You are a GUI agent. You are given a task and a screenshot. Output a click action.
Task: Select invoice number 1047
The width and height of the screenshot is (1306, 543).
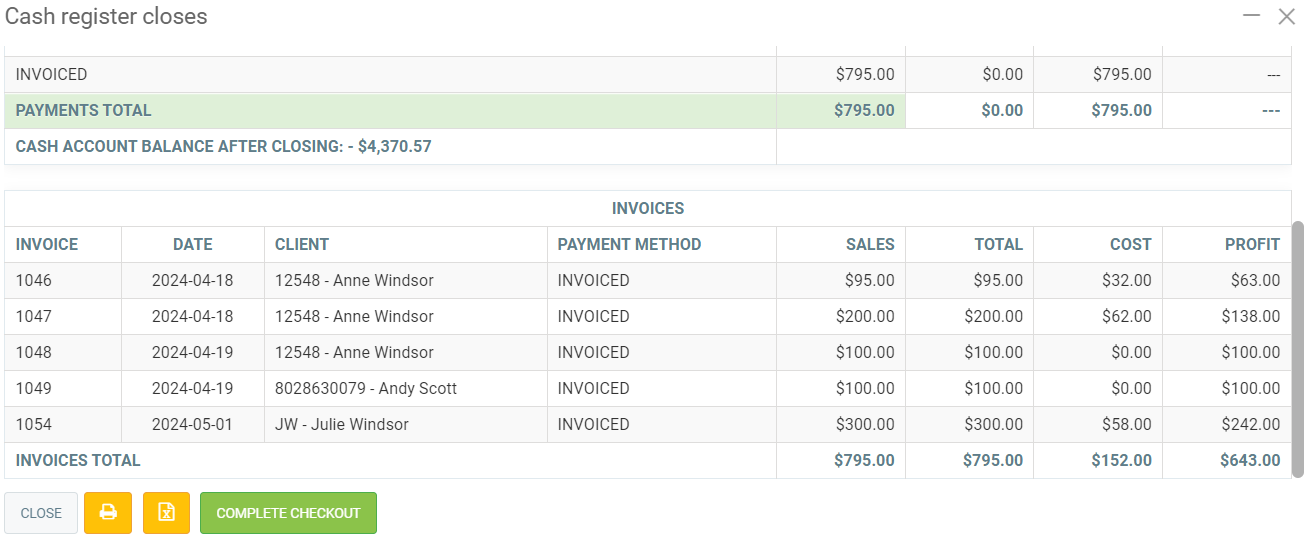click(x=34, y=316)
